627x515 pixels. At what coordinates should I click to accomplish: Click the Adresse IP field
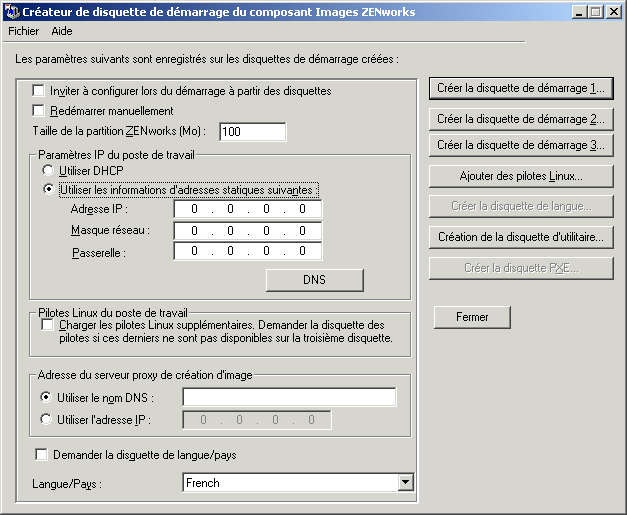[x=248, y=209]
